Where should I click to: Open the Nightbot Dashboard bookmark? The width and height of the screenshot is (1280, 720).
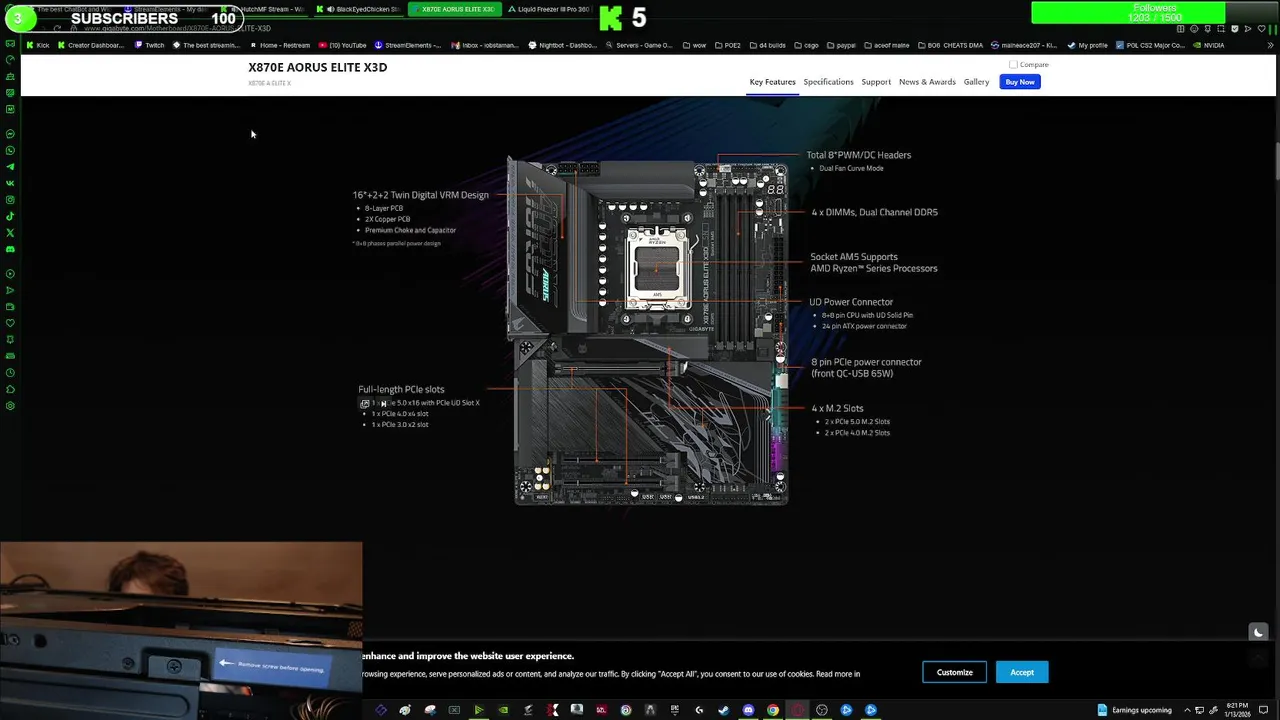[x=562, y=45]
